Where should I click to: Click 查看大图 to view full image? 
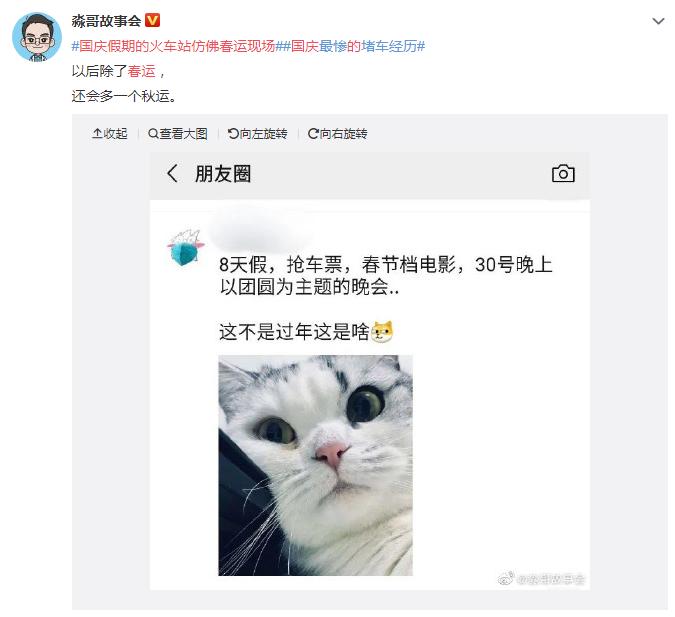click(x=178, y=134)
